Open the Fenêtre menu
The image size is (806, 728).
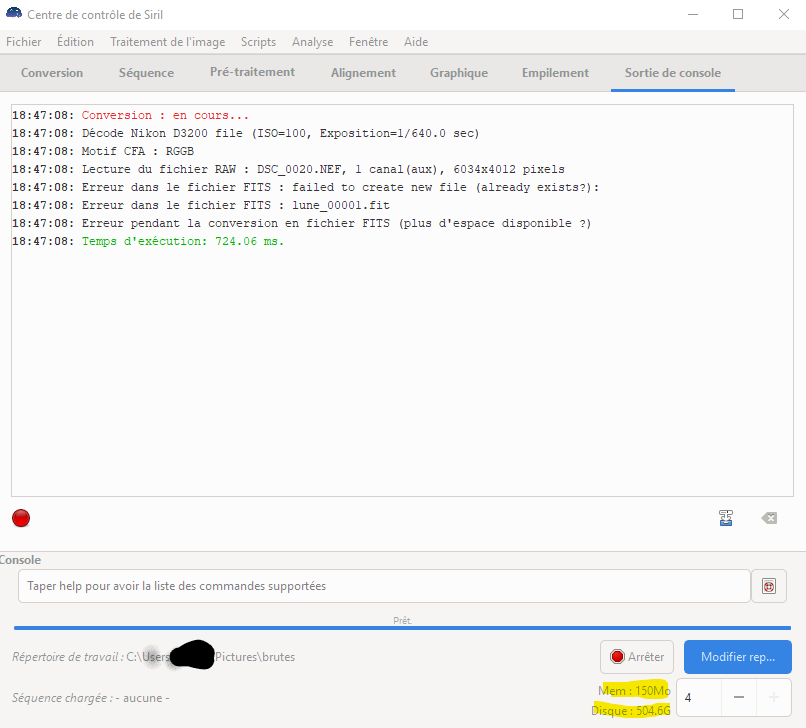(x=369, y=42)
